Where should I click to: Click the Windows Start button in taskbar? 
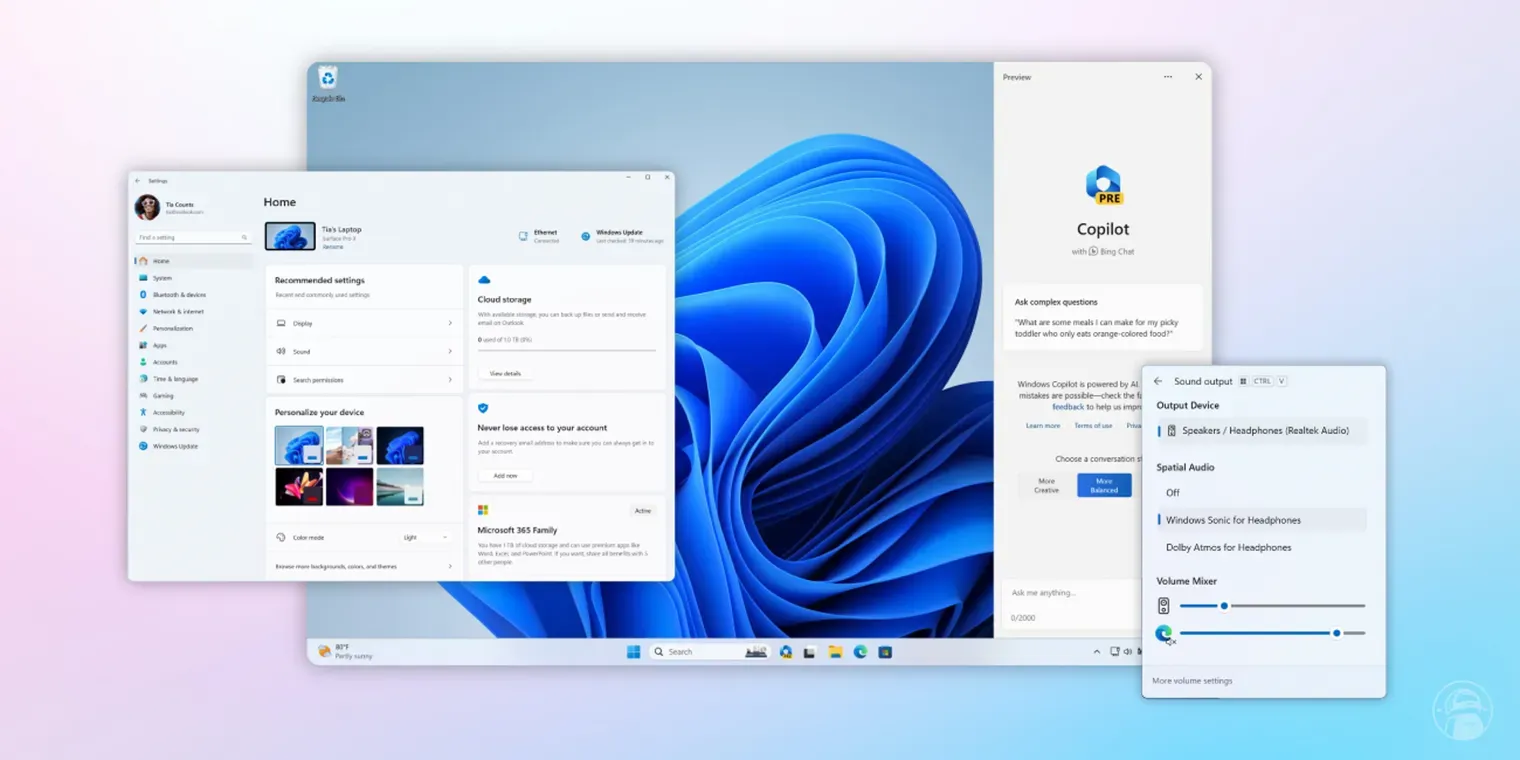pyautogui.click(x=633, y=652)
